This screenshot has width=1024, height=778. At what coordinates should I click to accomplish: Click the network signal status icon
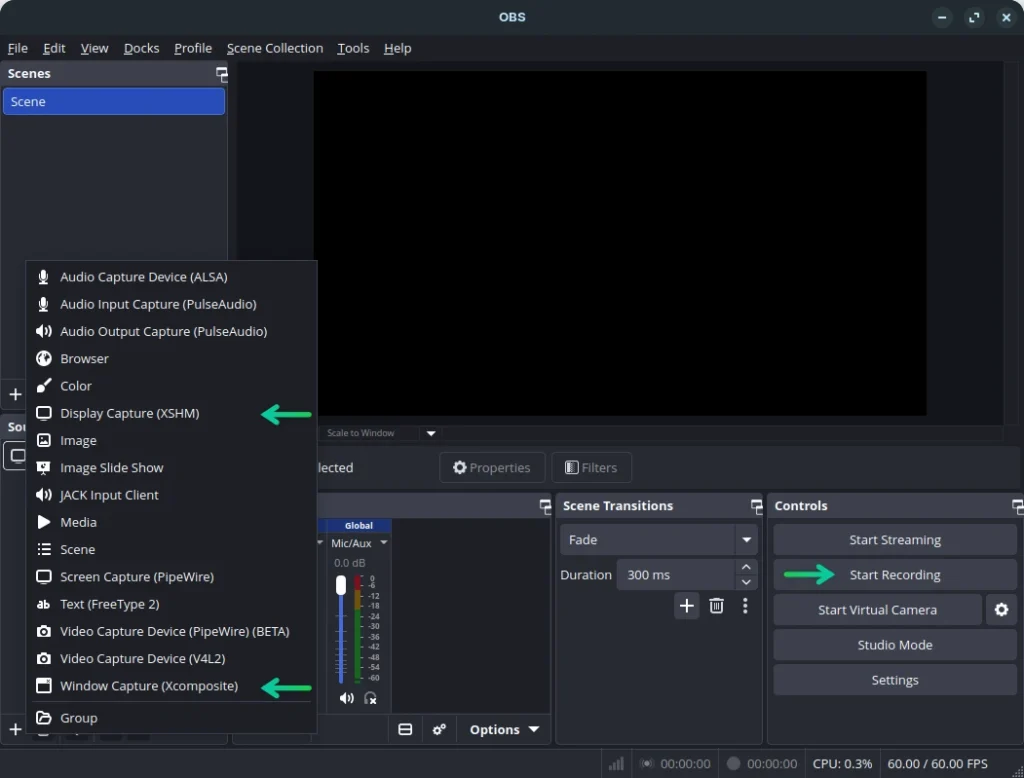pos(616,764)
